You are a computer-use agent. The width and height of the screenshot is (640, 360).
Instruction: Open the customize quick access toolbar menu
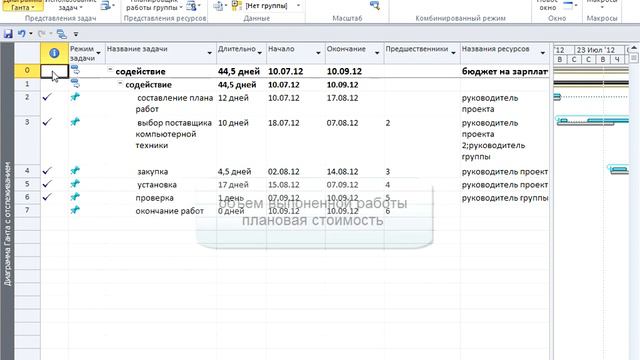[x=76, y=35]
